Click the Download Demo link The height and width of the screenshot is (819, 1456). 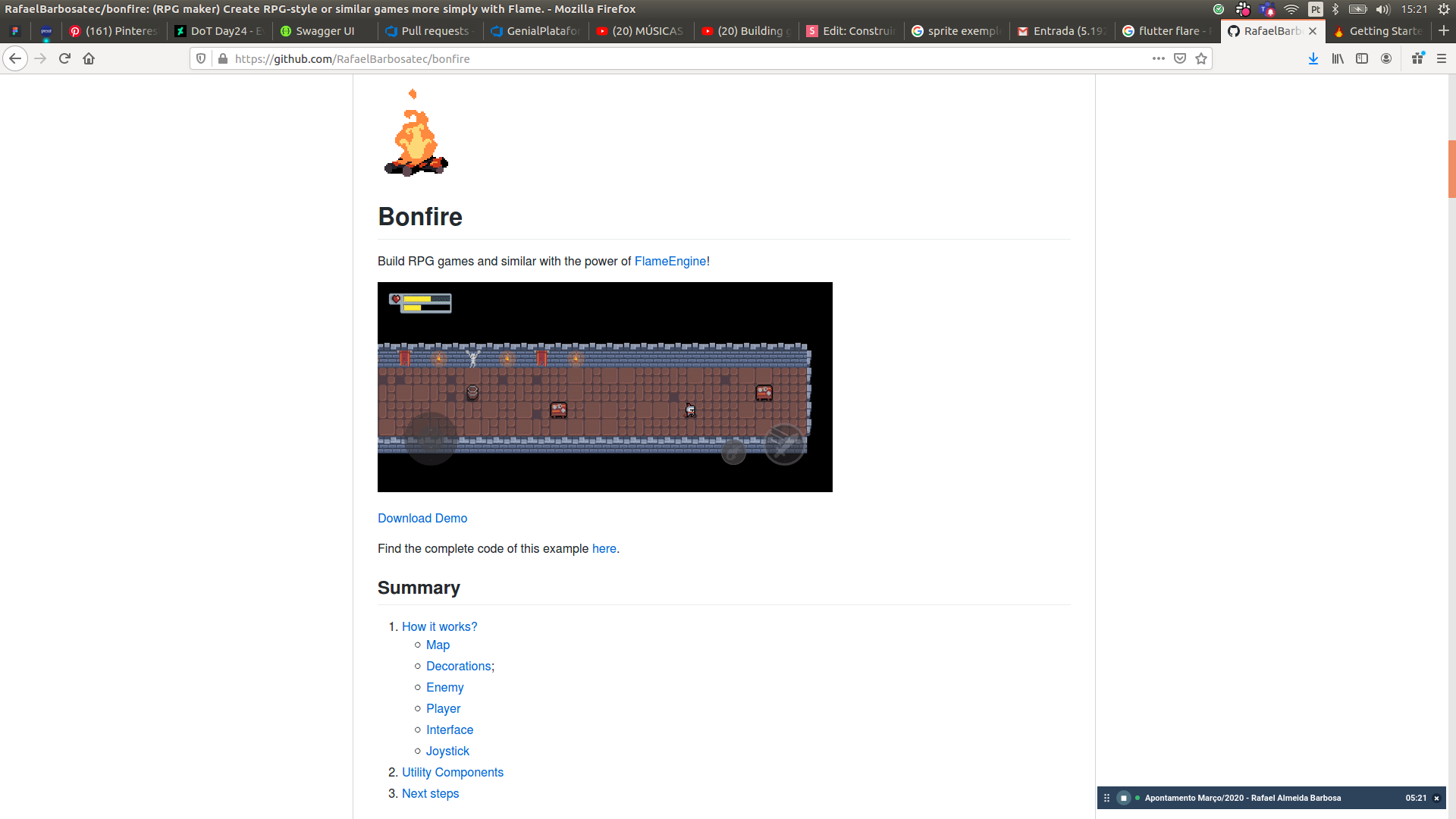tap(422, 518)
